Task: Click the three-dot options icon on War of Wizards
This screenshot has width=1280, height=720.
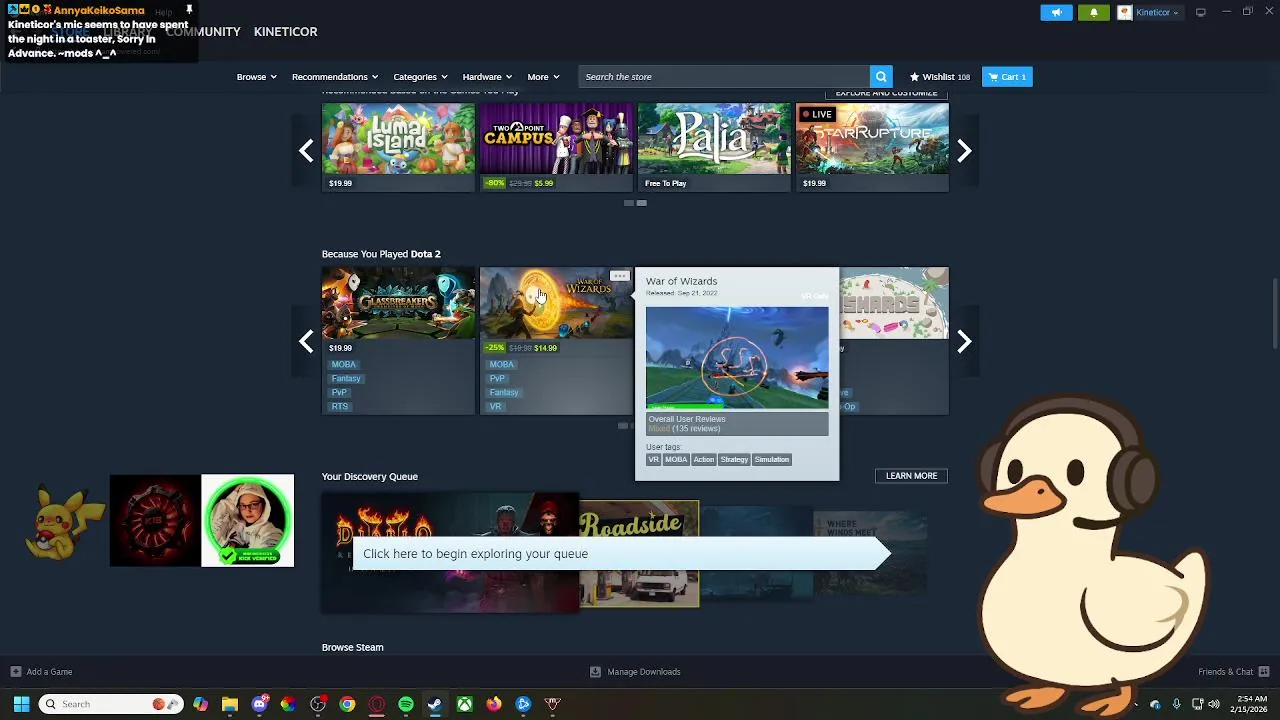Action: [x=619, y=276]
